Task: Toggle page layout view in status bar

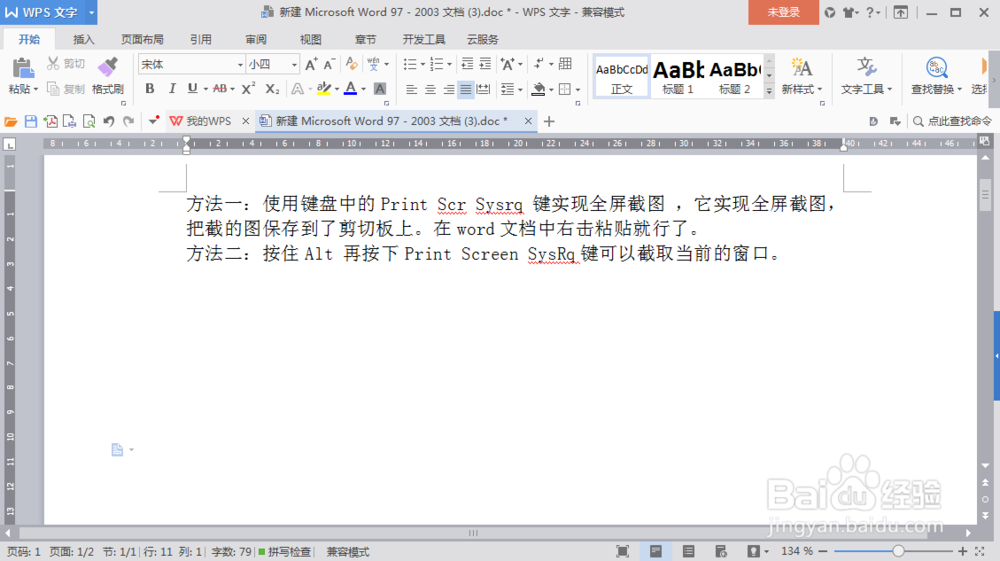Action: tap(656, 551)
